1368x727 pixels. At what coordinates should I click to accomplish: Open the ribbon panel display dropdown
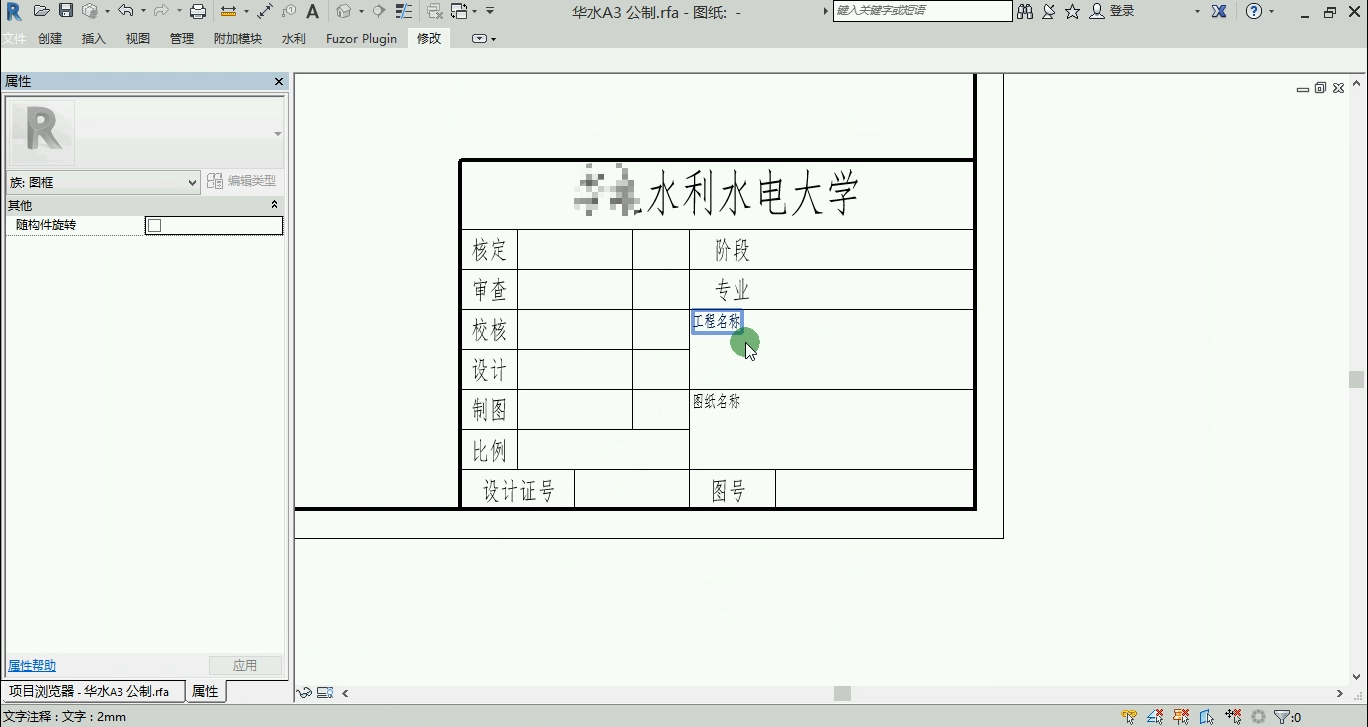click(484, 39)
